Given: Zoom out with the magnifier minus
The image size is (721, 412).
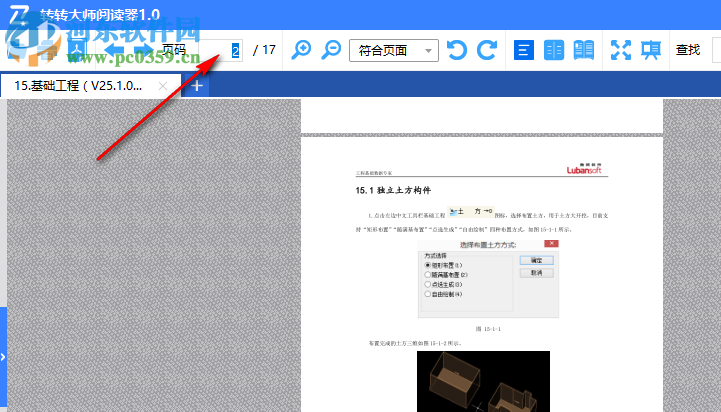Looking at the screenshot, I should 331,50.
